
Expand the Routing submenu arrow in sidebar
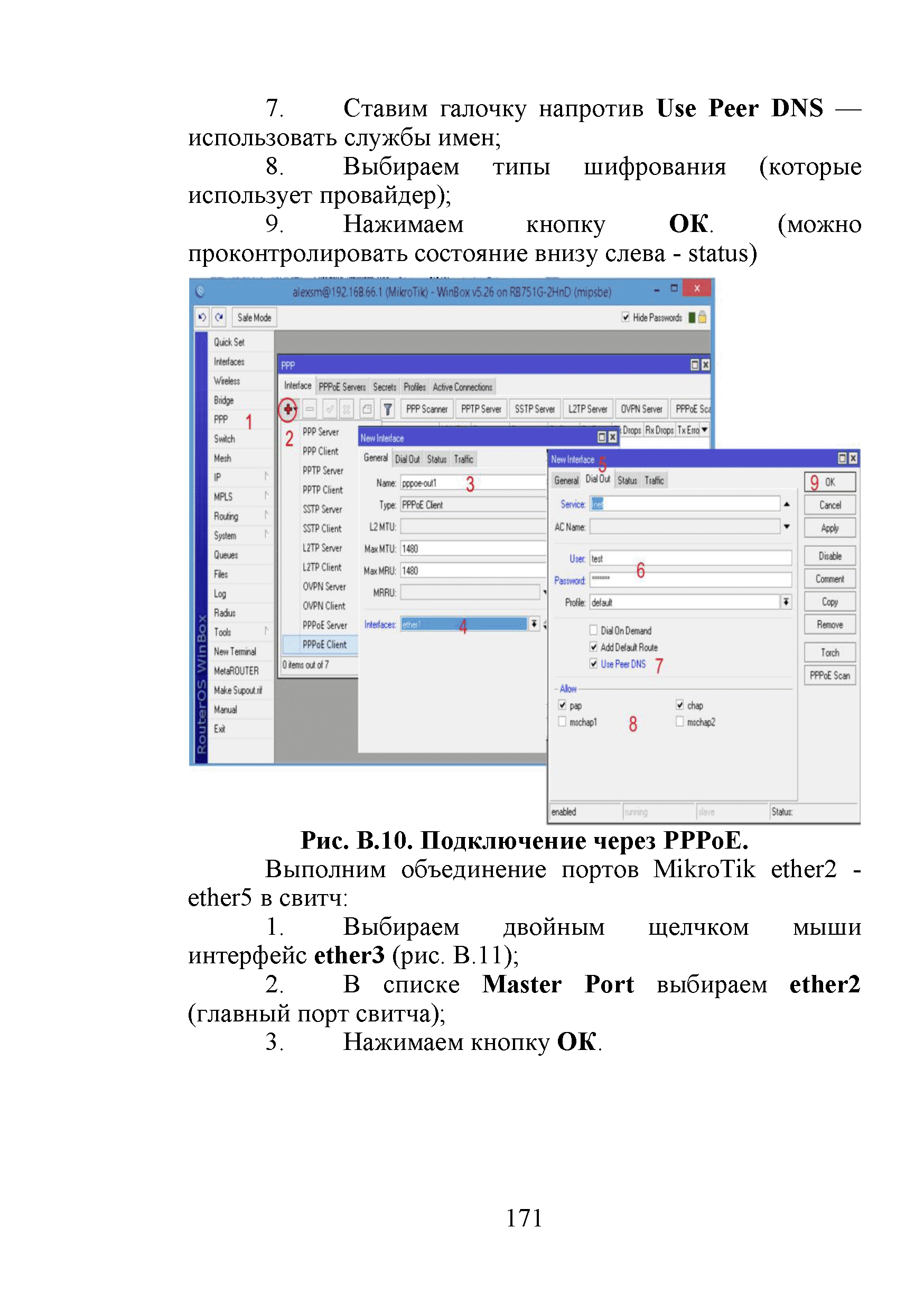tap(266, 515)
